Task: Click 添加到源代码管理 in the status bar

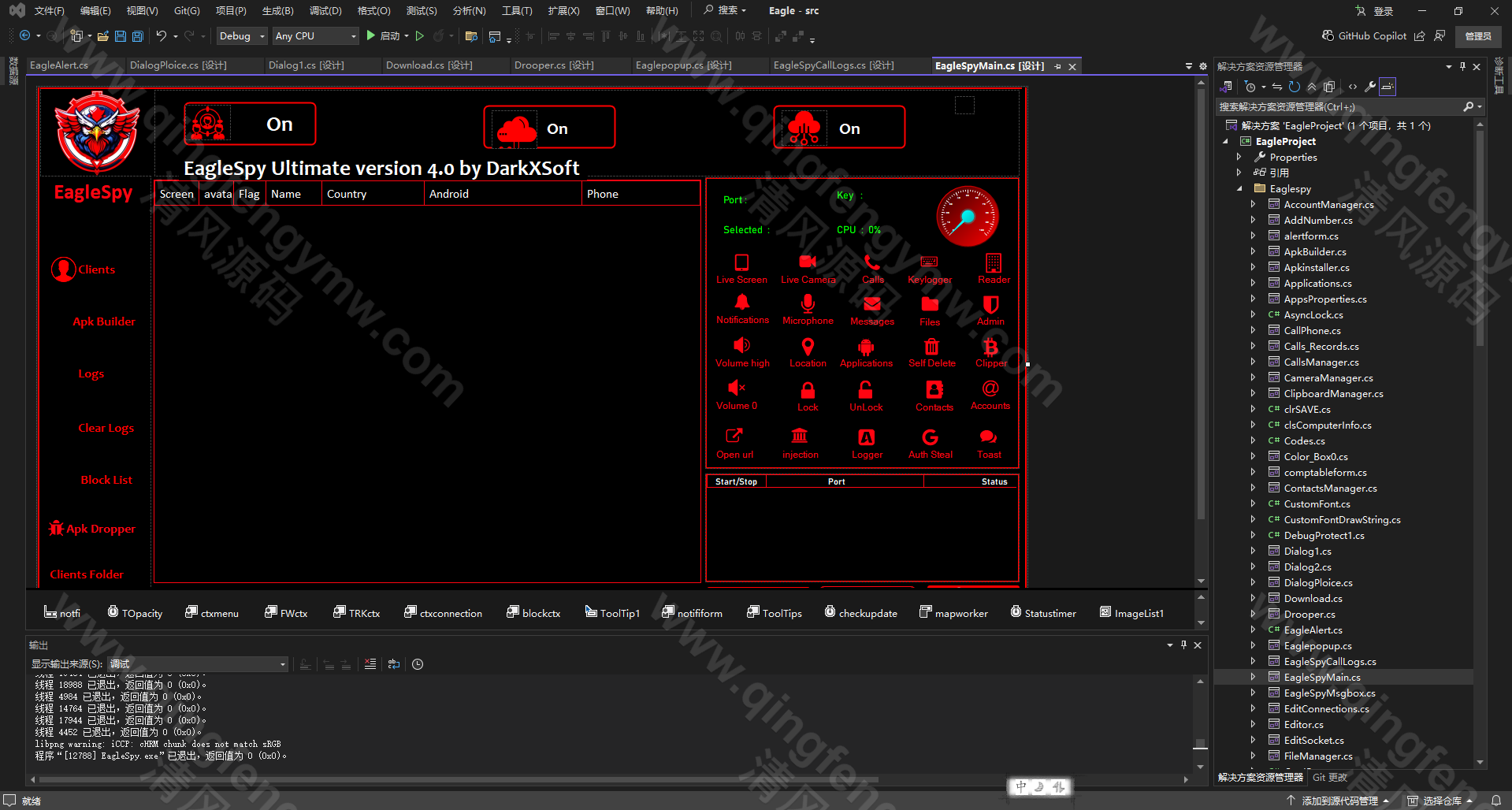Action: pyautogui.click(x=1338, y=801)
